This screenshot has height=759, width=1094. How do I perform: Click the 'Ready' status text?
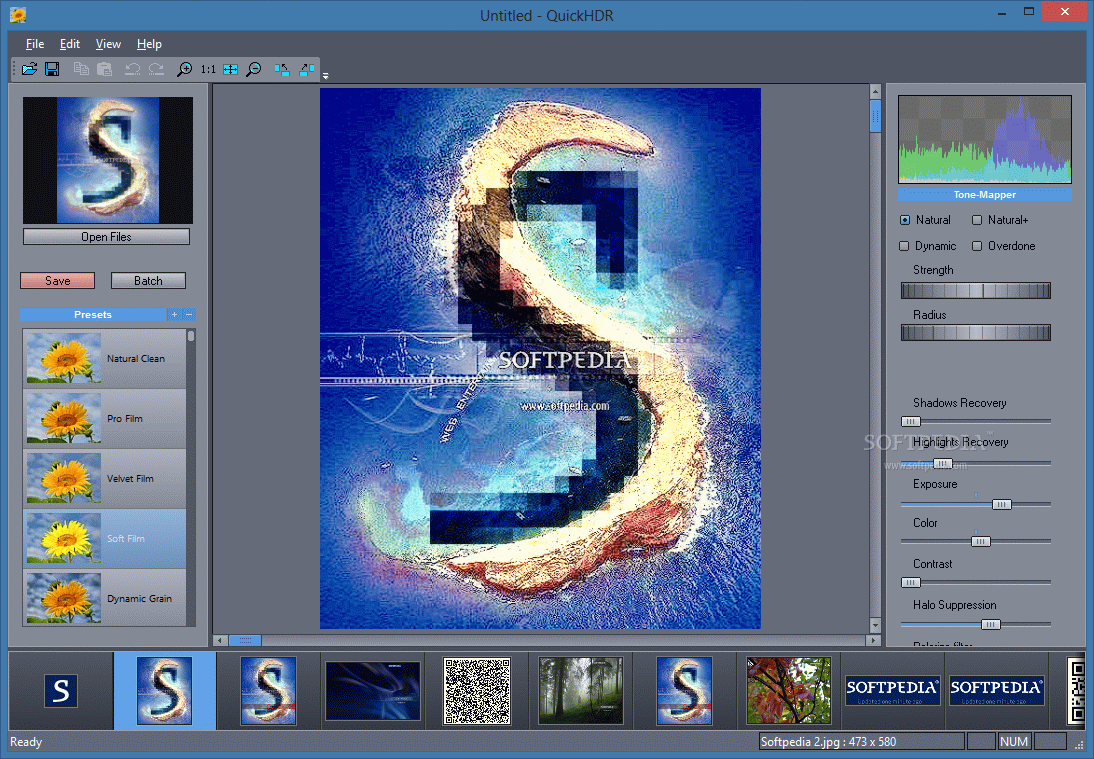pos(26,742)
